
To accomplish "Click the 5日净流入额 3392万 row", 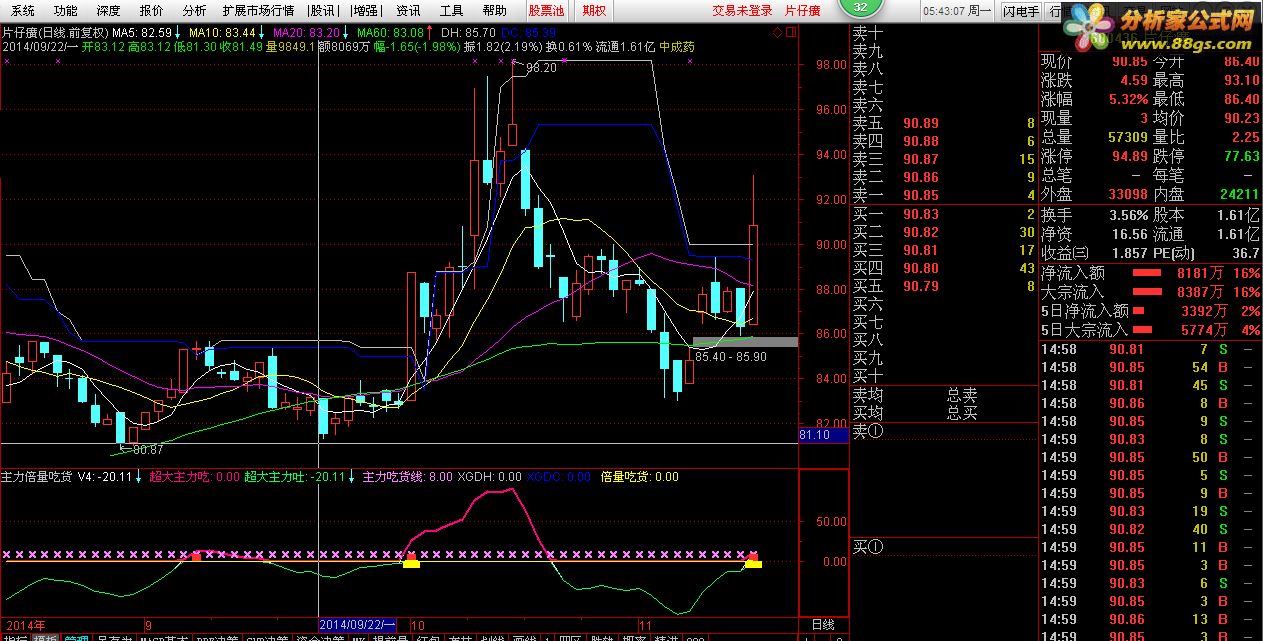I will pyautogui.click(x=1151, y=311).
